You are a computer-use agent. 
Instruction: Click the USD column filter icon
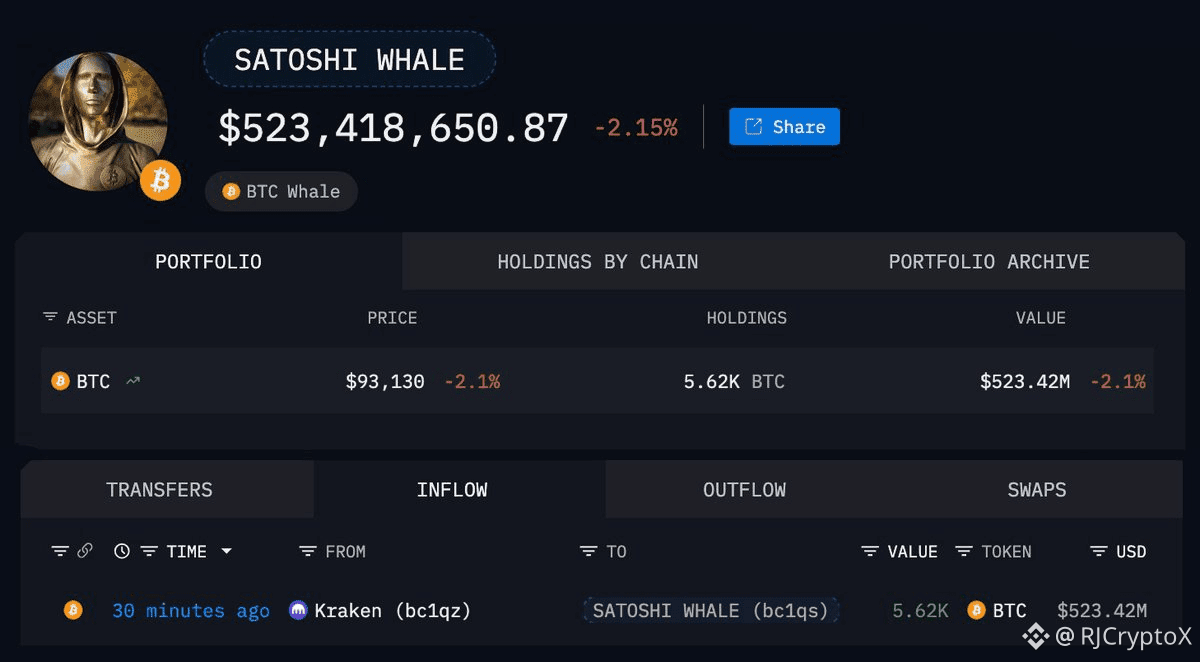[1099, 551]
